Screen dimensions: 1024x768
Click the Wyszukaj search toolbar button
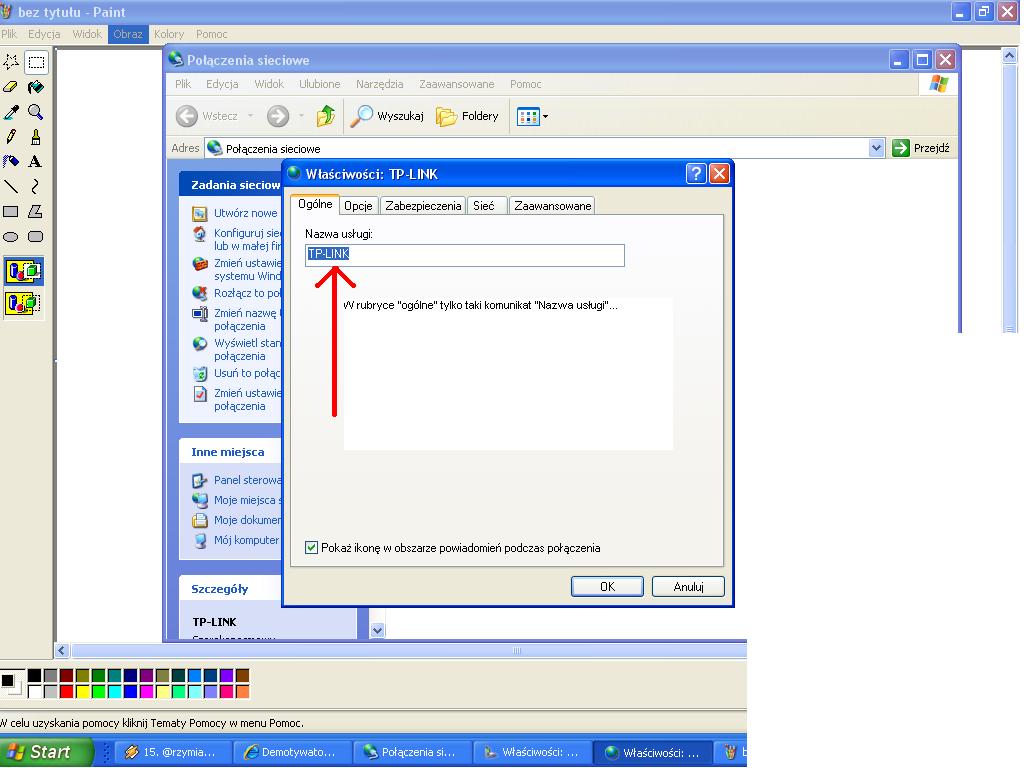[387, 116]
